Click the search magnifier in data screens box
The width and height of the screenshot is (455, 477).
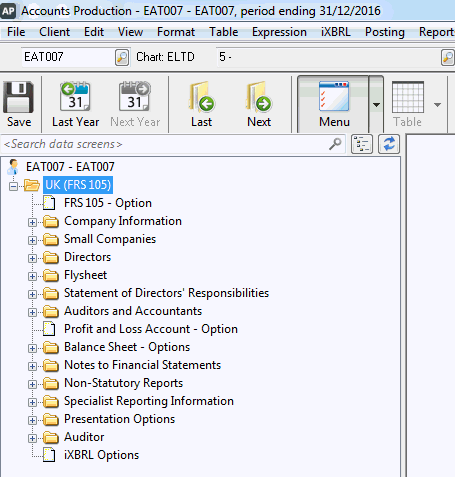[x=335, y=144]
